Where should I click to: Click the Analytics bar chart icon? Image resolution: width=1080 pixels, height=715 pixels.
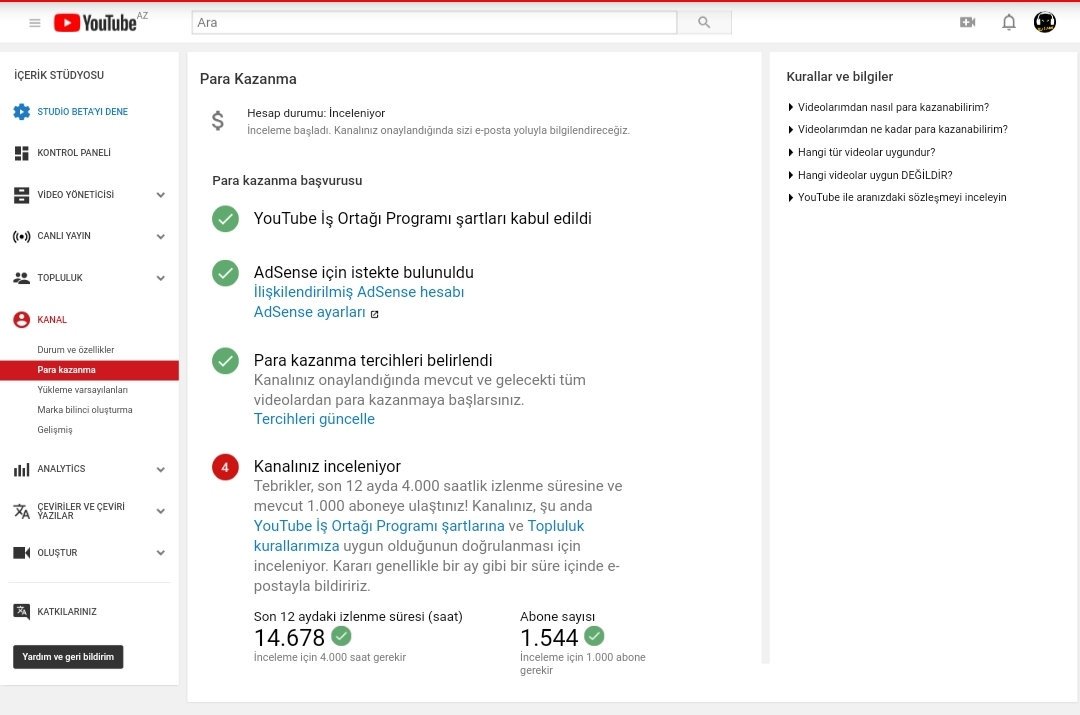(21, 469)
